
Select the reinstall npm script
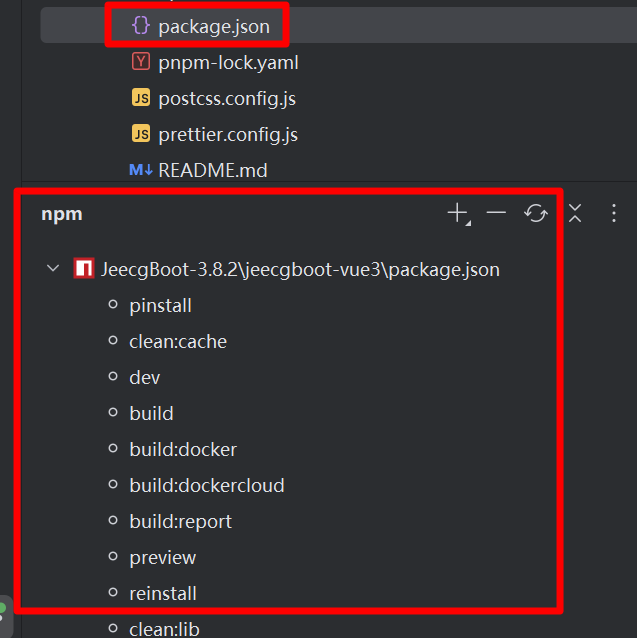(163, 593)
